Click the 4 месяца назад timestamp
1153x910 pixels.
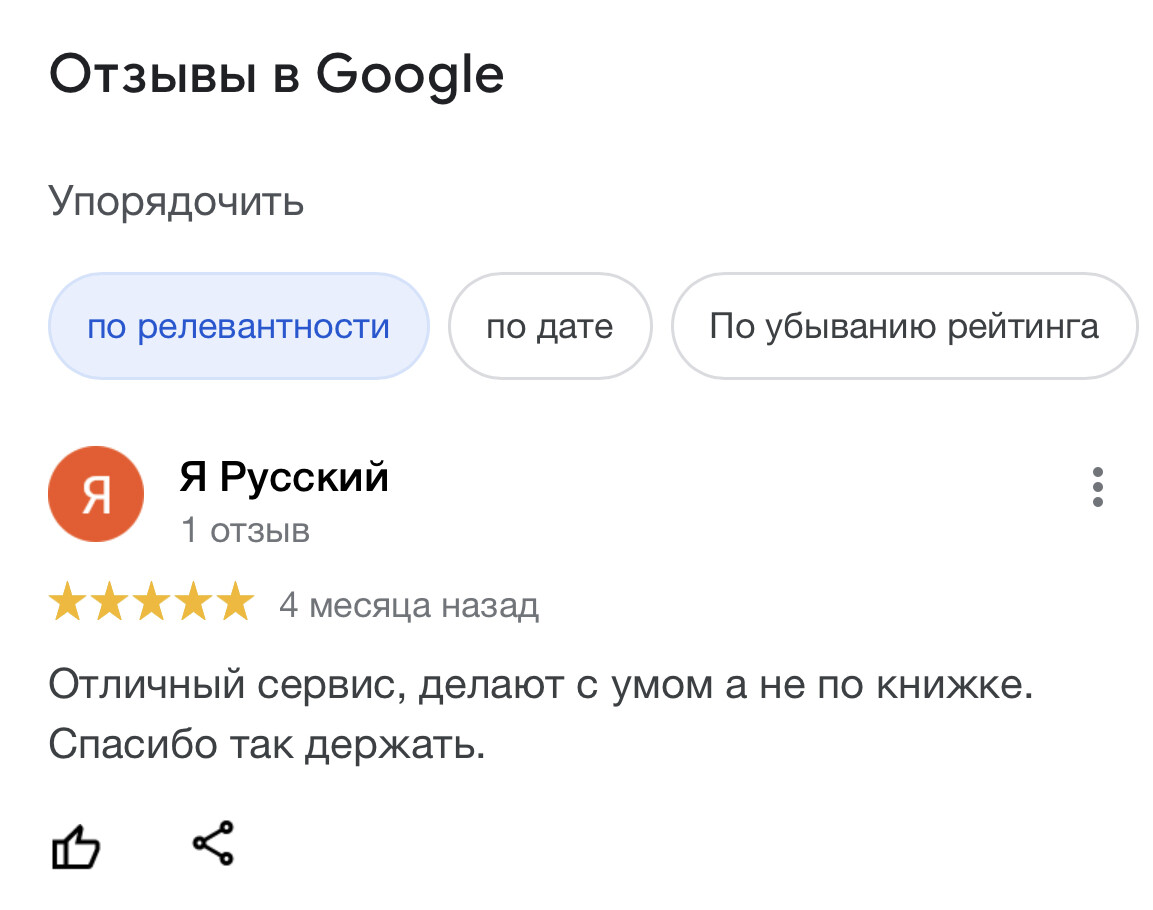point(409,606)
